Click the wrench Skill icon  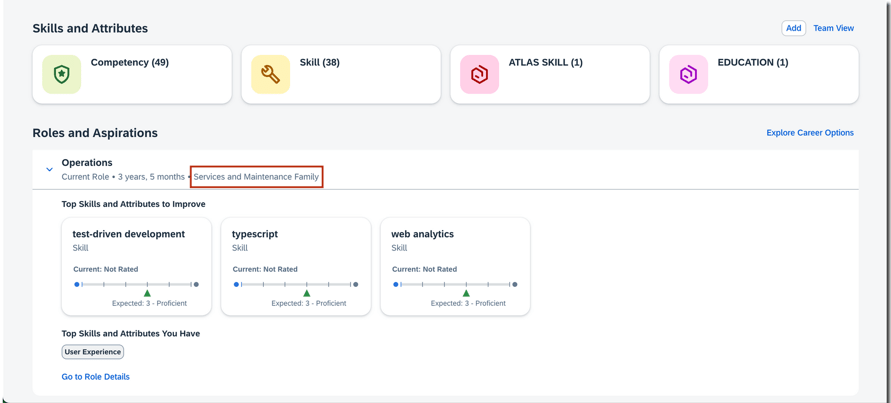[x=270, y=75]
